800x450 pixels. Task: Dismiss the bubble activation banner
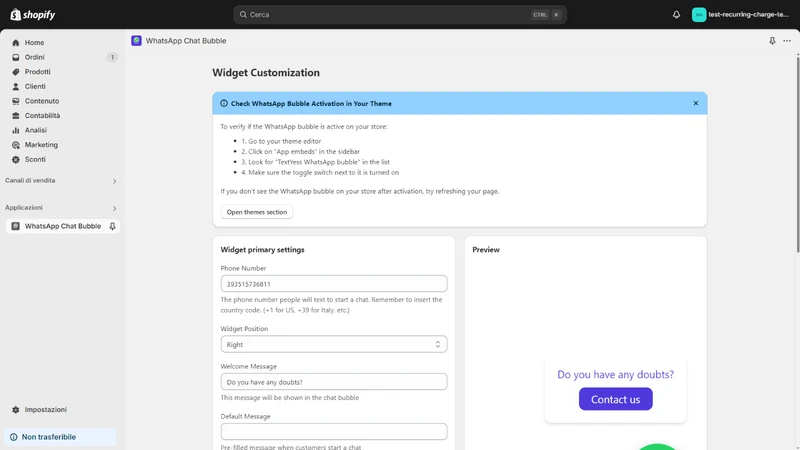click(x=695, y=103)
